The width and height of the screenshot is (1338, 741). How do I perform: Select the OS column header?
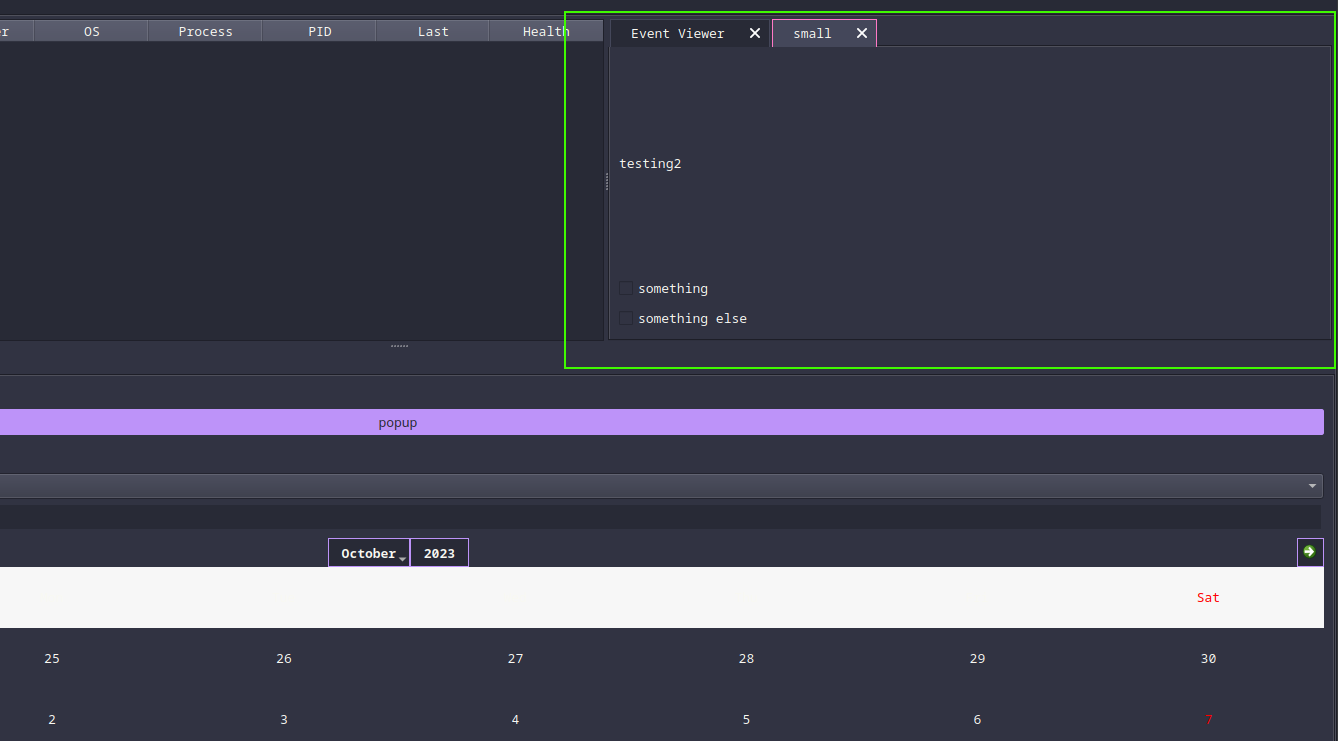[91, 32]
